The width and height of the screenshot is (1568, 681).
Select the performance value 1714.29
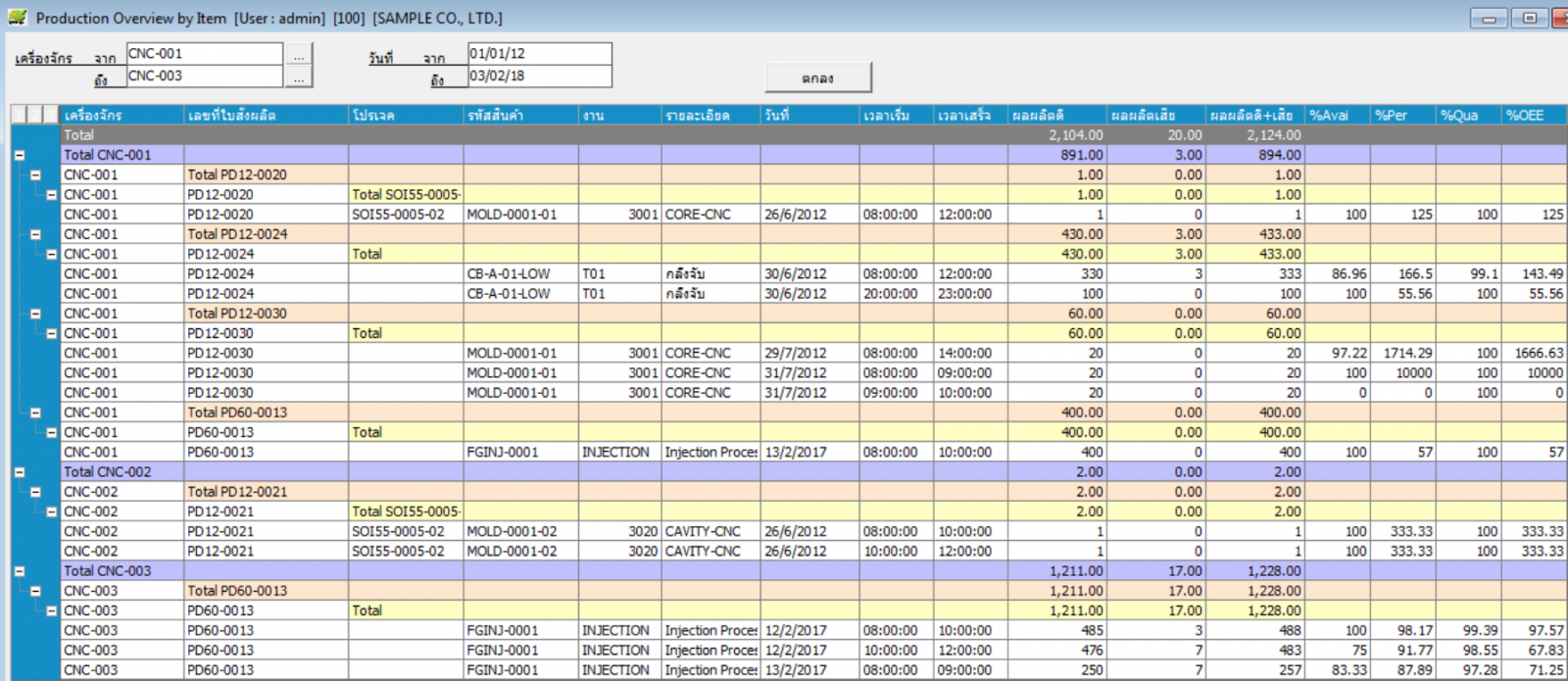(1403, 353)
